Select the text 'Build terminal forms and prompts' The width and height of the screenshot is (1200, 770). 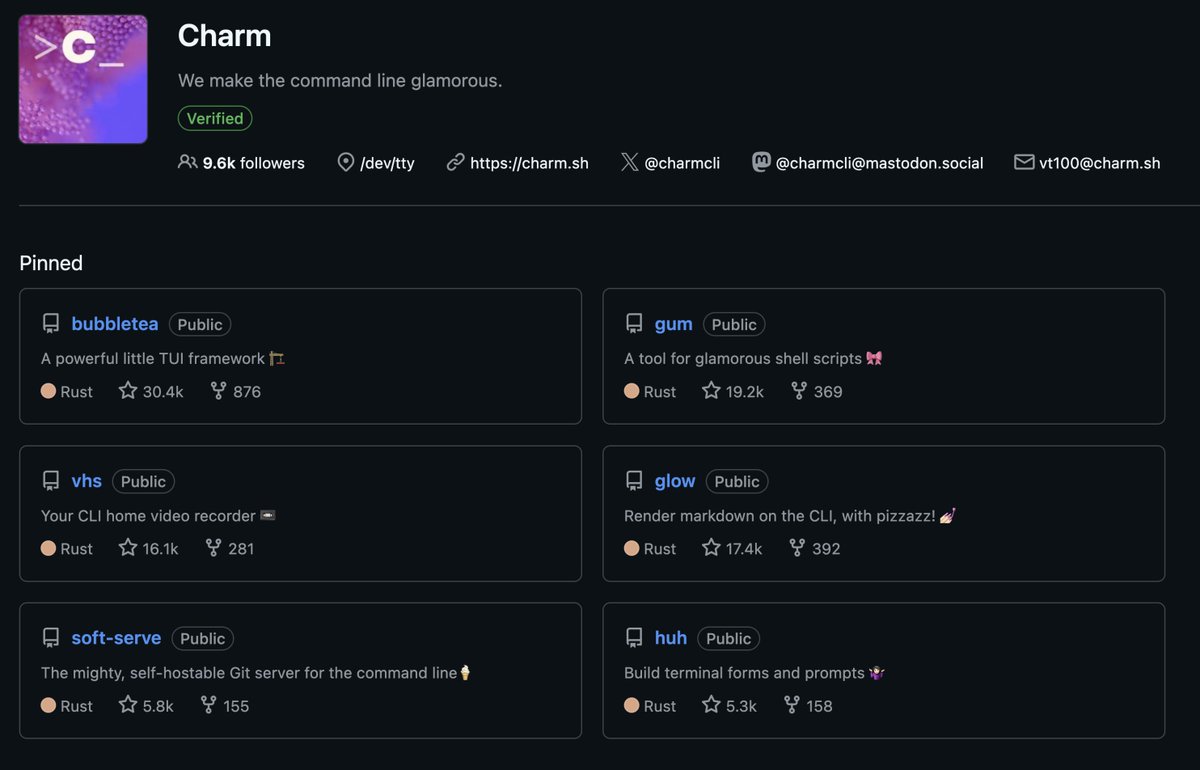click(744, 672)
